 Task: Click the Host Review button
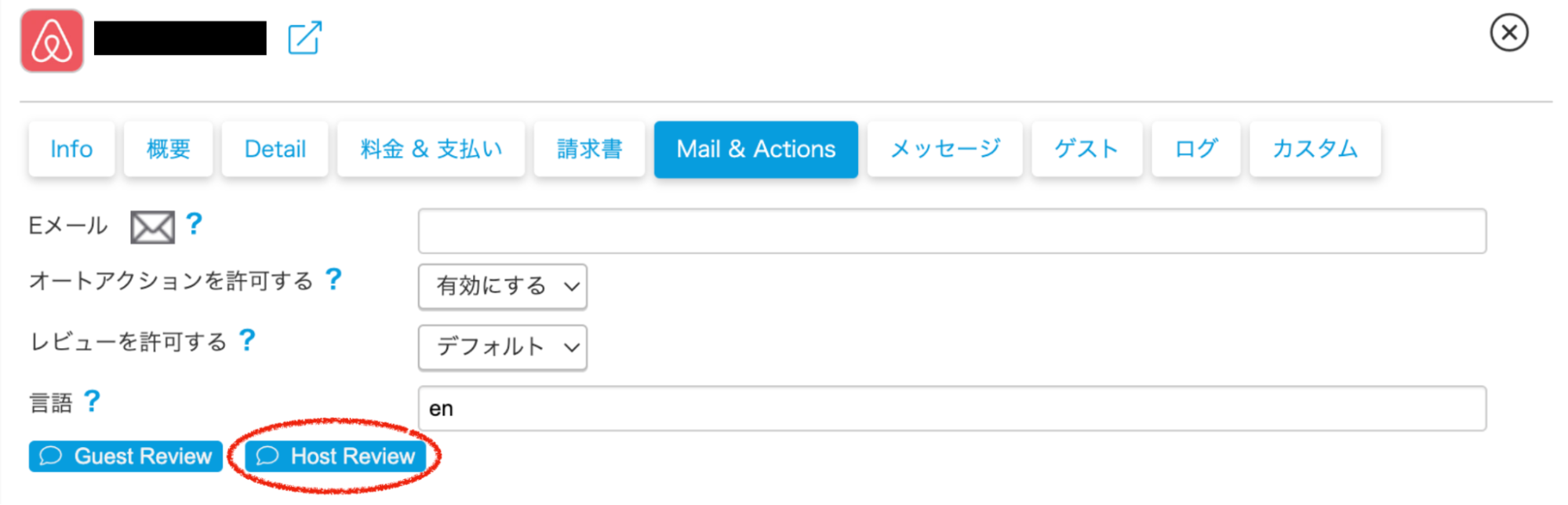click(x=336, y=456)
